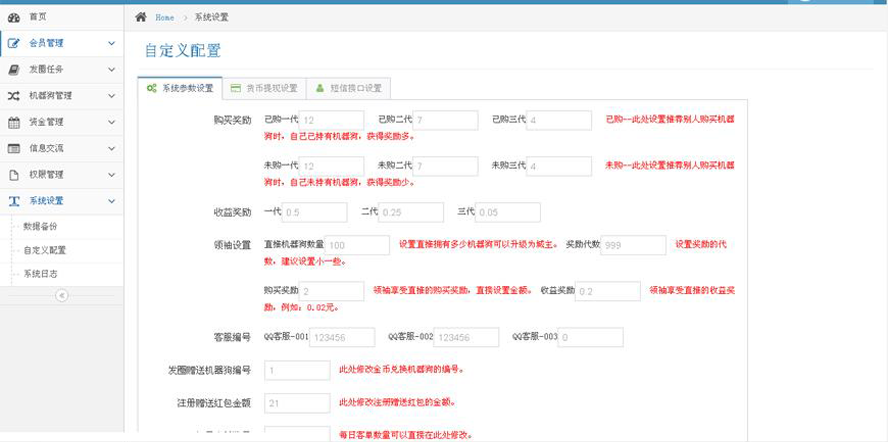Click the red hint 此处修改注册赠送红包的金额
This screenshot has height=442, width=888.
pos(398,403)
